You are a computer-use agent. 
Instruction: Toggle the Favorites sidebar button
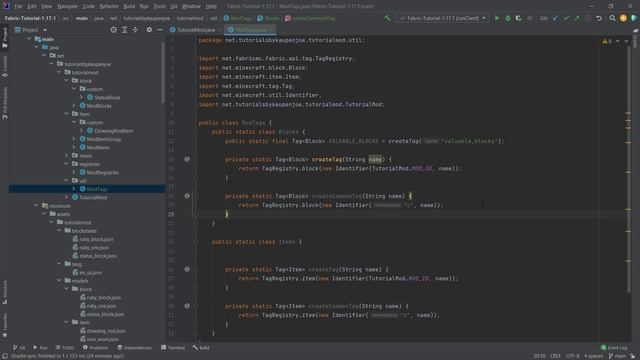pyautogui.click(x=4, y=325)
